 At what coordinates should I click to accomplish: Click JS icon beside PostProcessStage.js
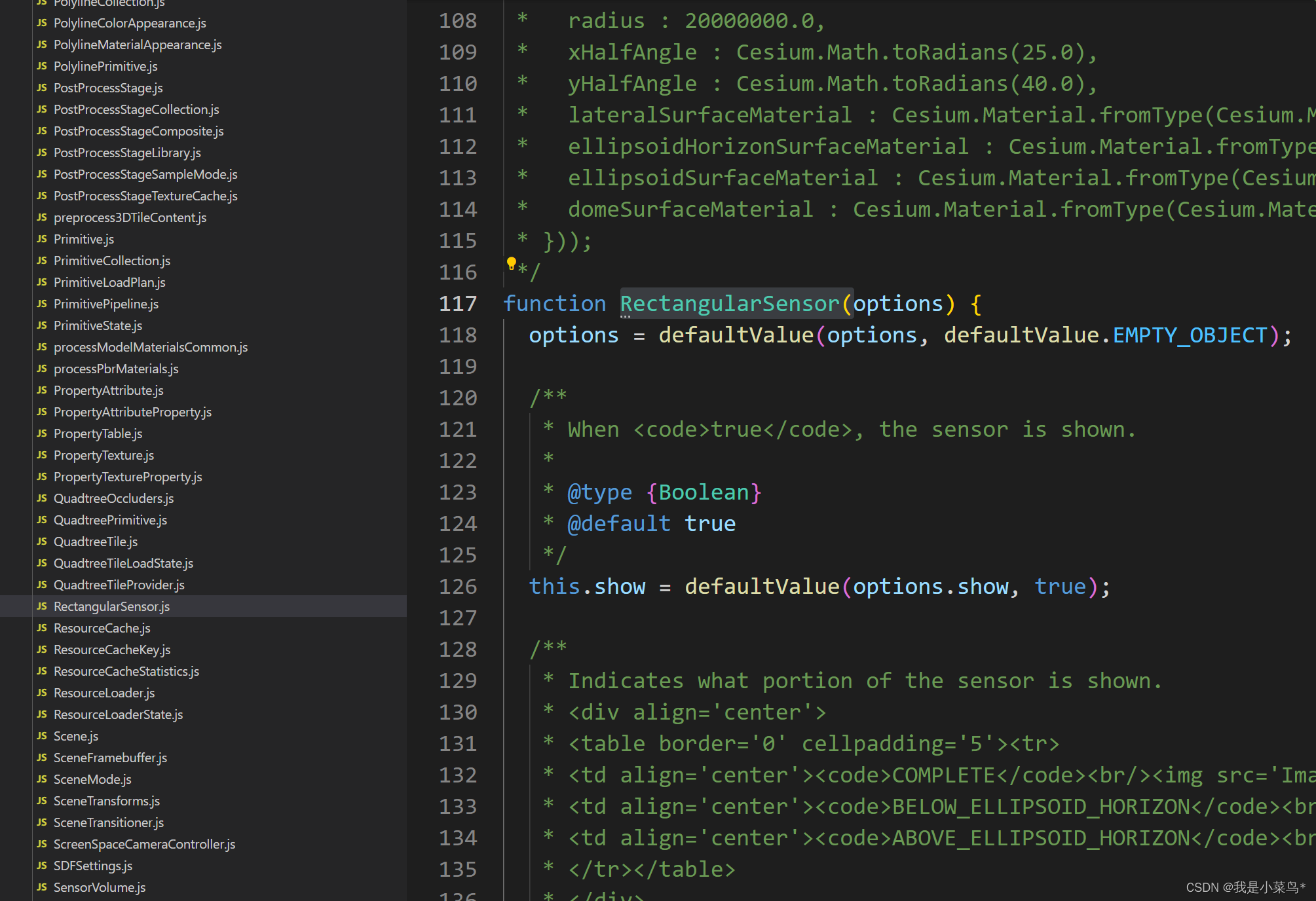tap(42, 88)
